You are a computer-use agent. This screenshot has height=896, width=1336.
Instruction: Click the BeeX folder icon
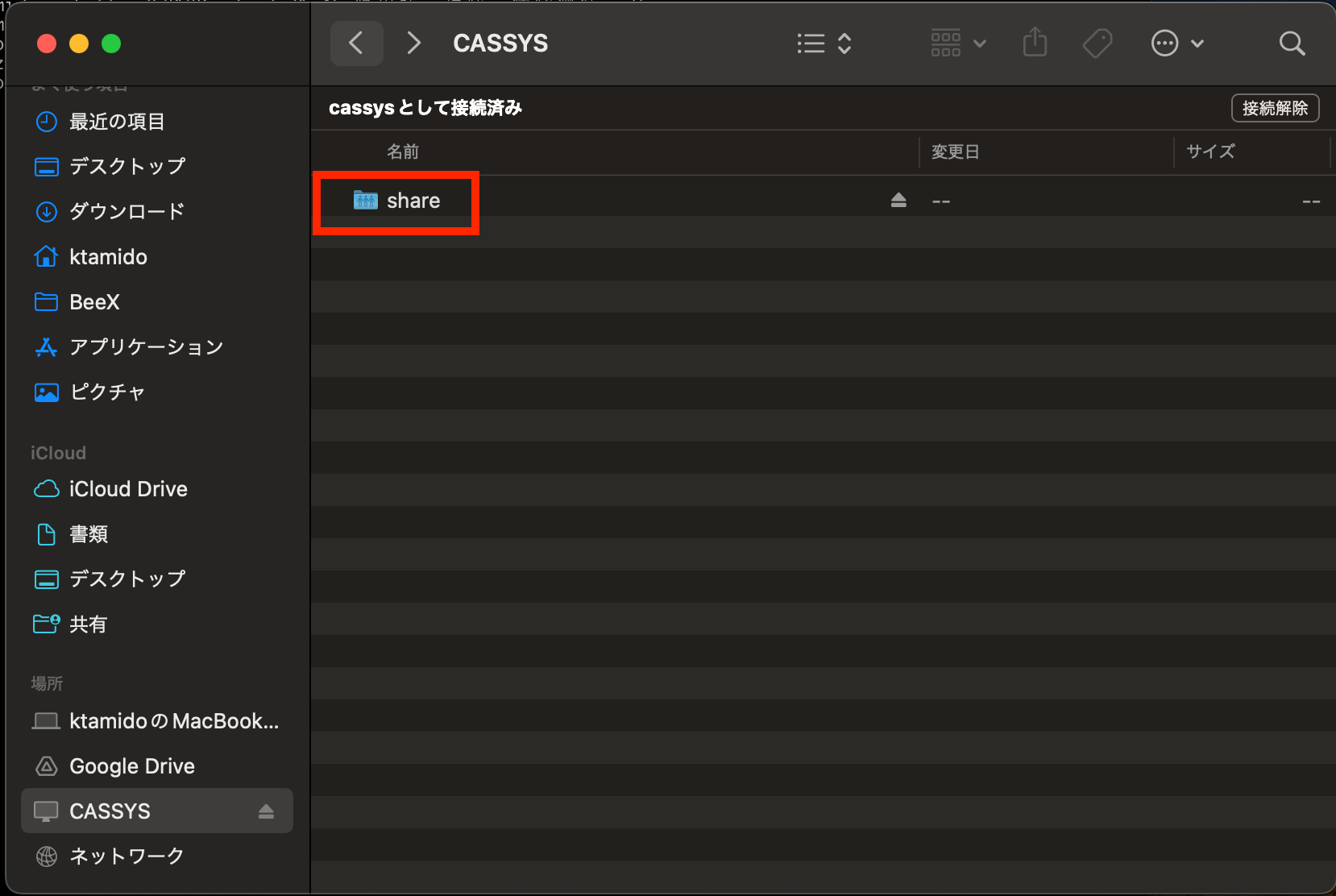46,302
